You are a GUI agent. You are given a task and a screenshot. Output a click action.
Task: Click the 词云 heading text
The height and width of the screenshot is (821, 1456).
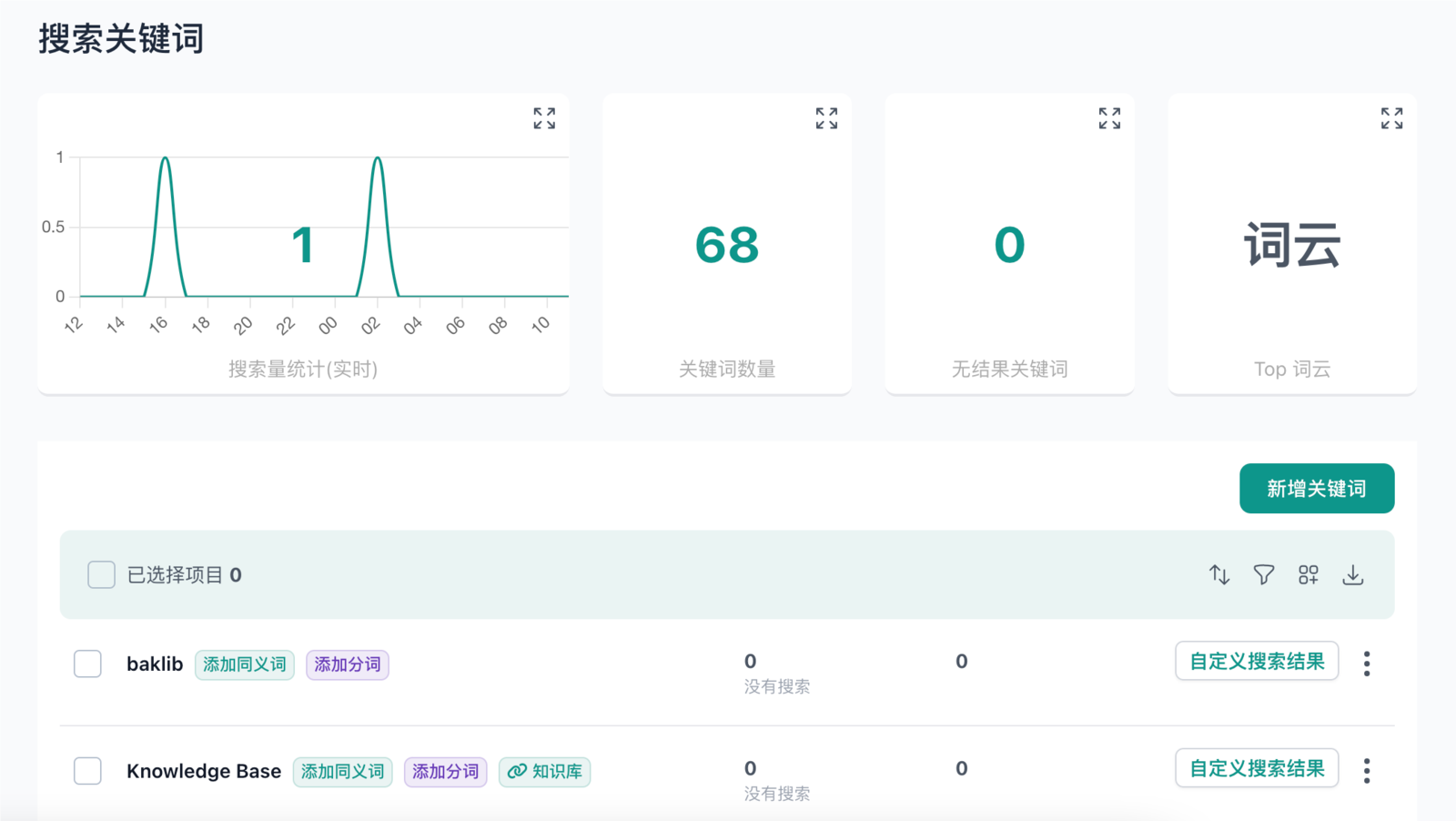tap(1292, 245)
